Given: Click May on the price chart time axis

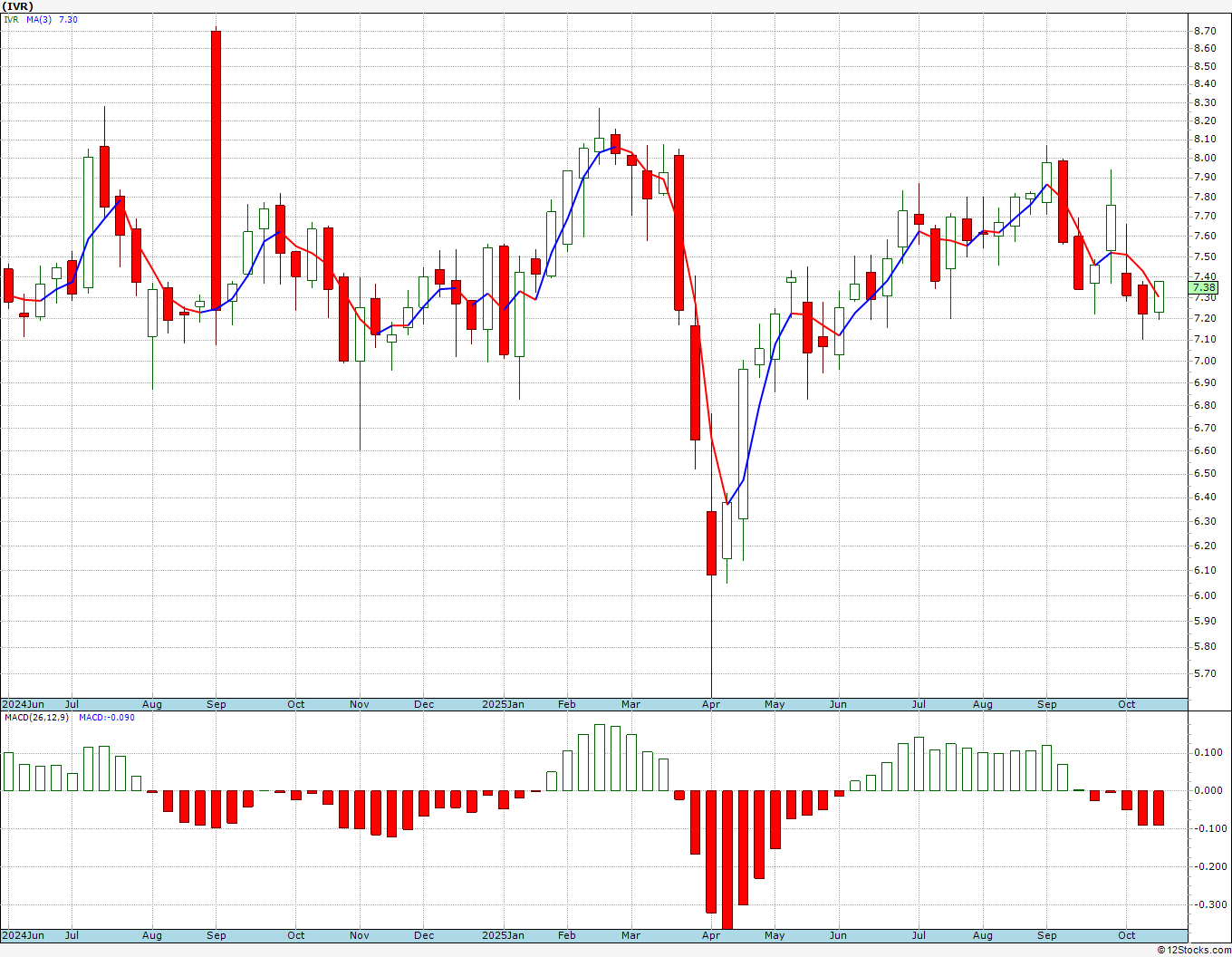Looking at the screenshot, I should (x=775, y=704).
